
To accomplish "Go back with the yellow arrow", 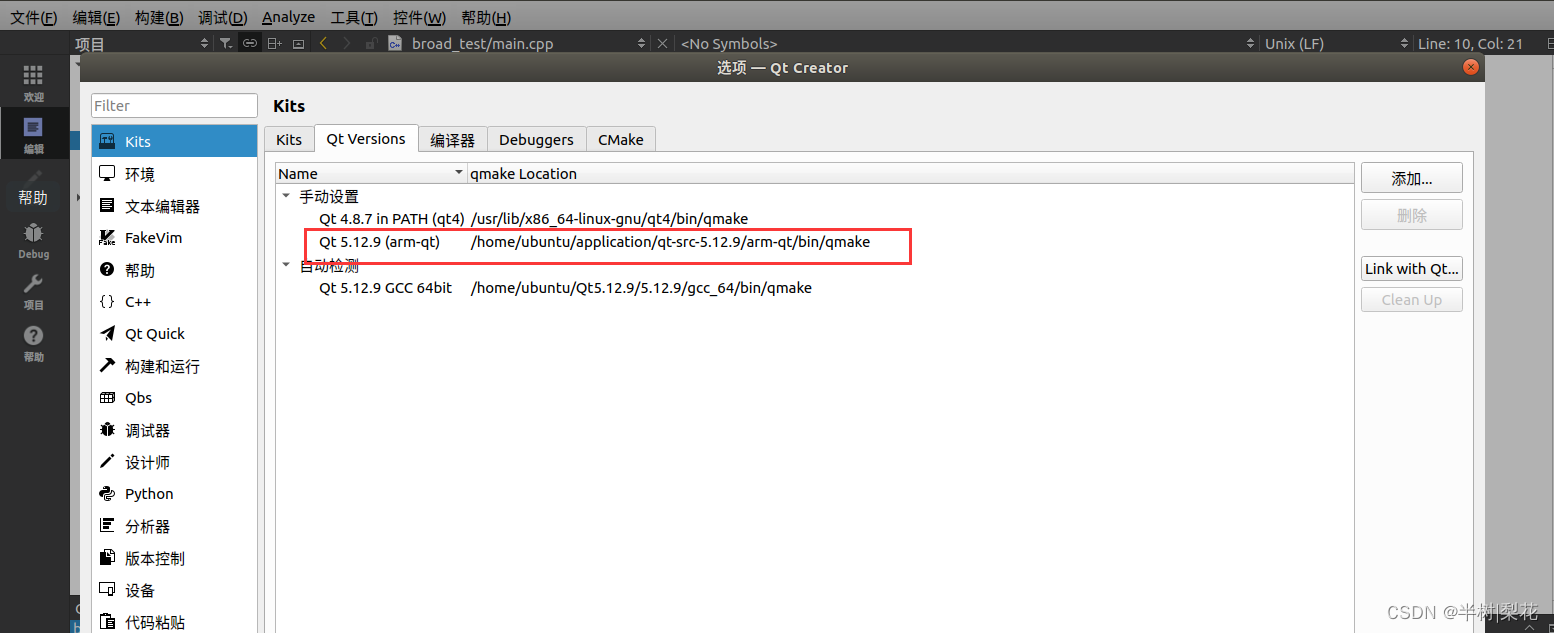I will coord(323,43).
